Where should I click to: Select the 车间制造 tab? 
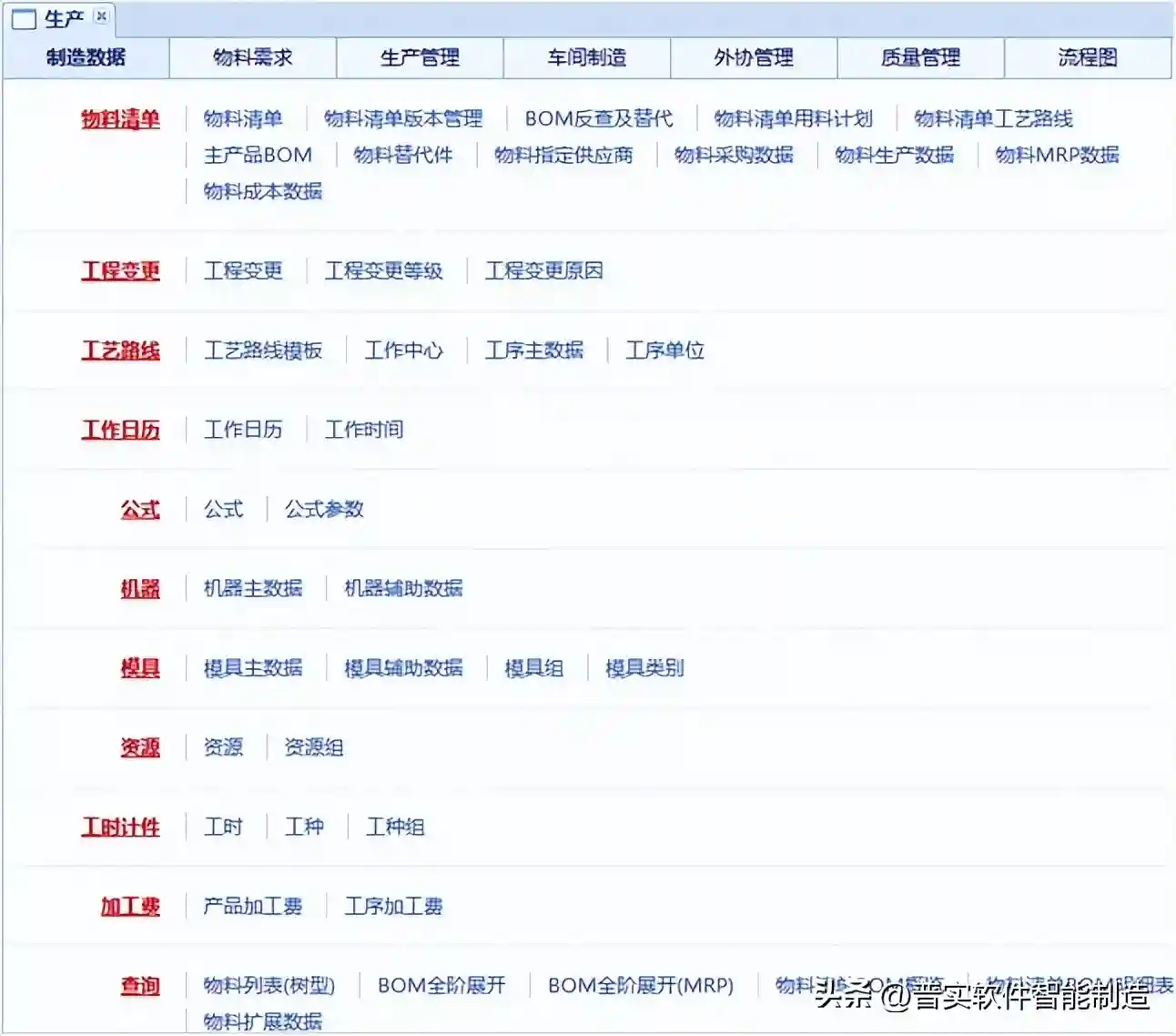point(586,58)
